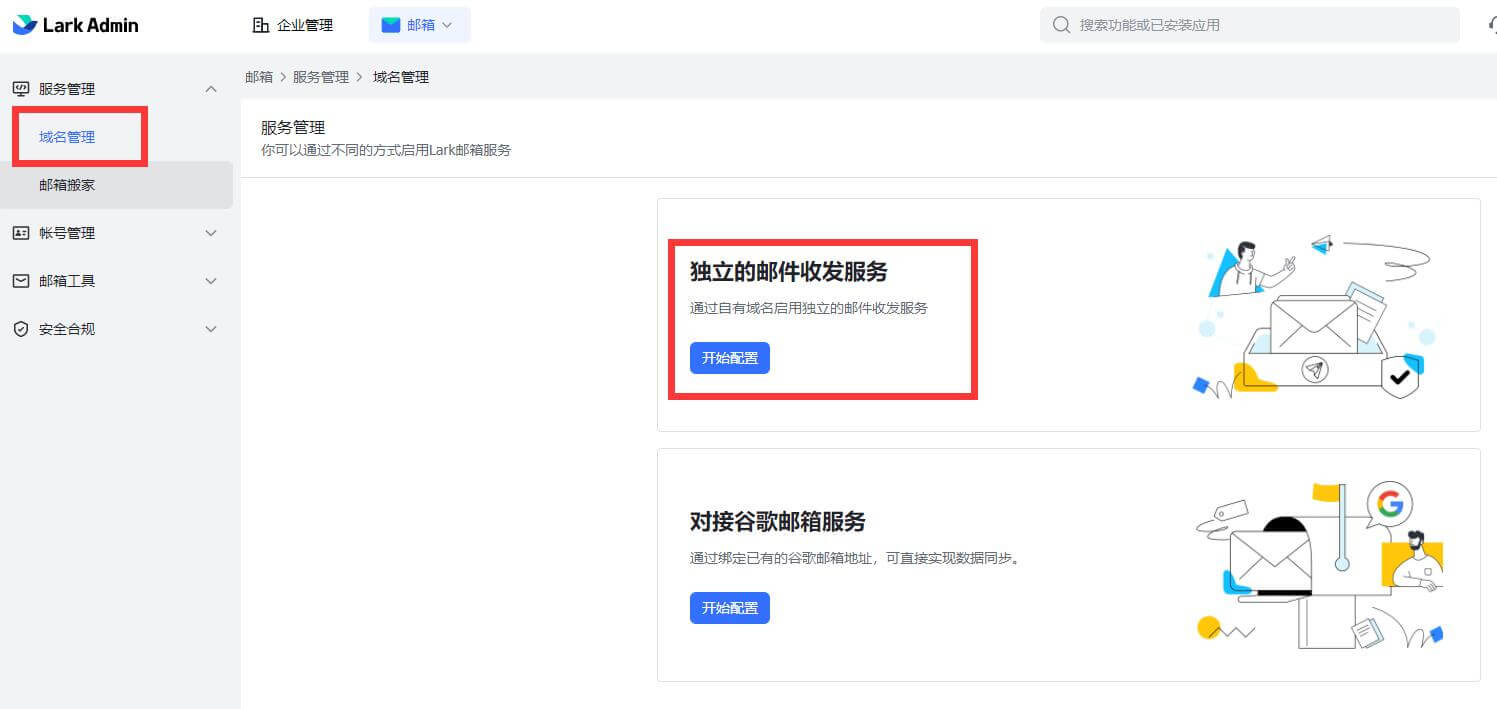The width and height of the screenshot is (1497, 709).
Task: Open 企业管理 via its building icon
Action: click(261, 24)
